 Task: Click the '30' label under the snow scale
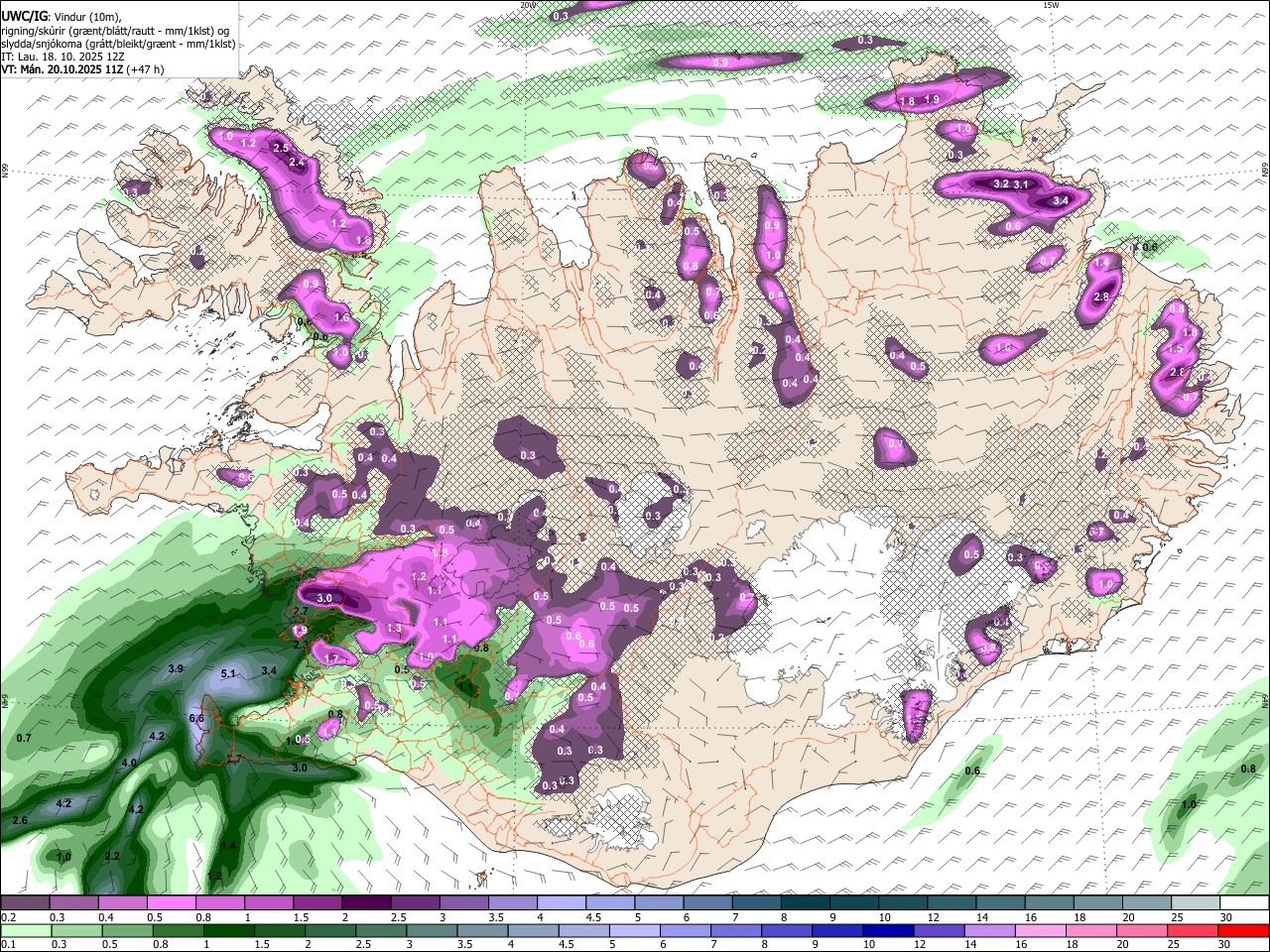click(x=1226, y=917)
